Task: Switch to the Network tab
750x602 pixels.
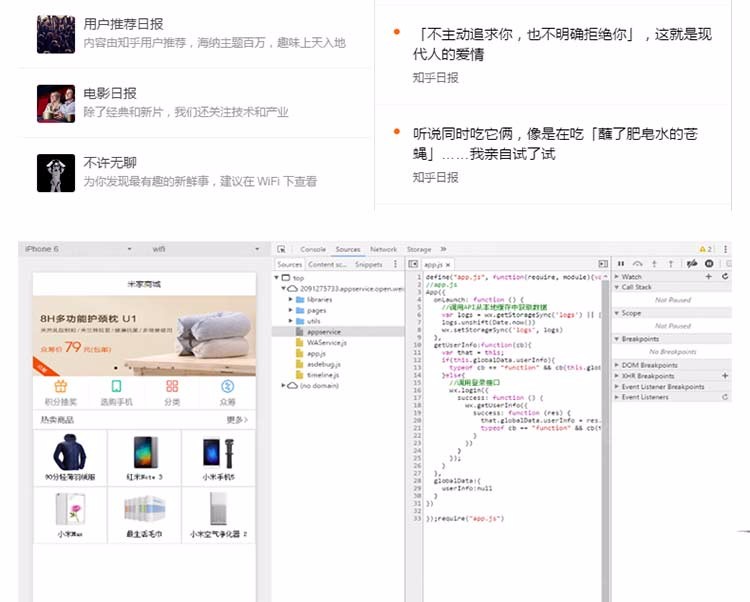Action: click(383, 249)
